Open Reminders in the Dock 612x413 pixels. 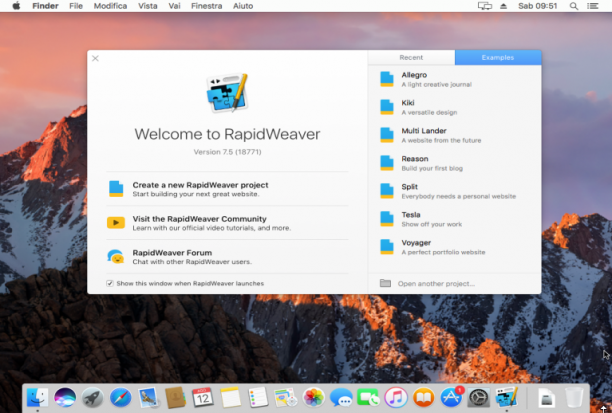[x=258, y=398]
